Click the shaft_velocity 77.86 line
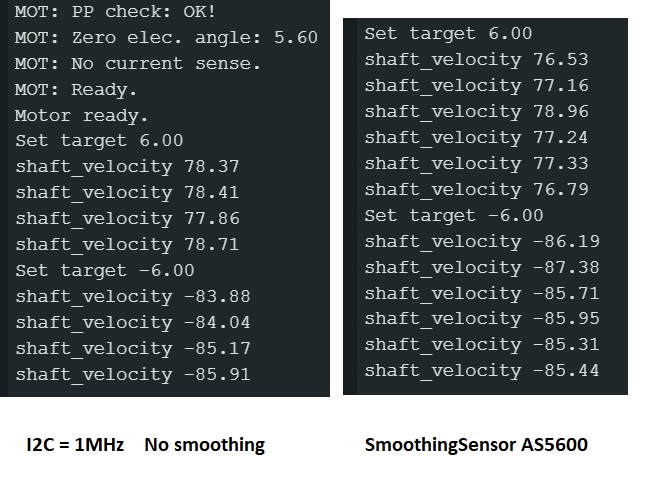 [x=128, y=219]
